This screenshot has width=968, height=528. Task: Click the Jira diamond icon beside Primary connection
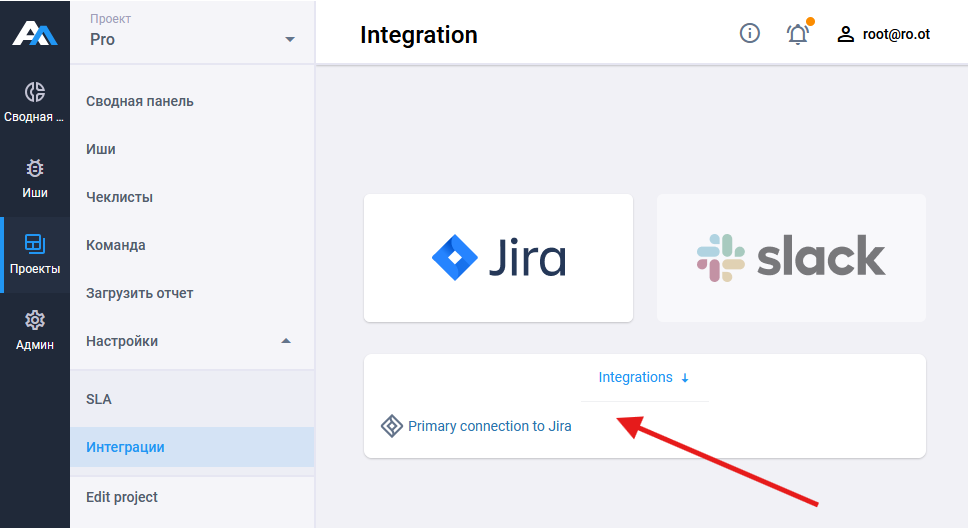[x=391, y=426]
